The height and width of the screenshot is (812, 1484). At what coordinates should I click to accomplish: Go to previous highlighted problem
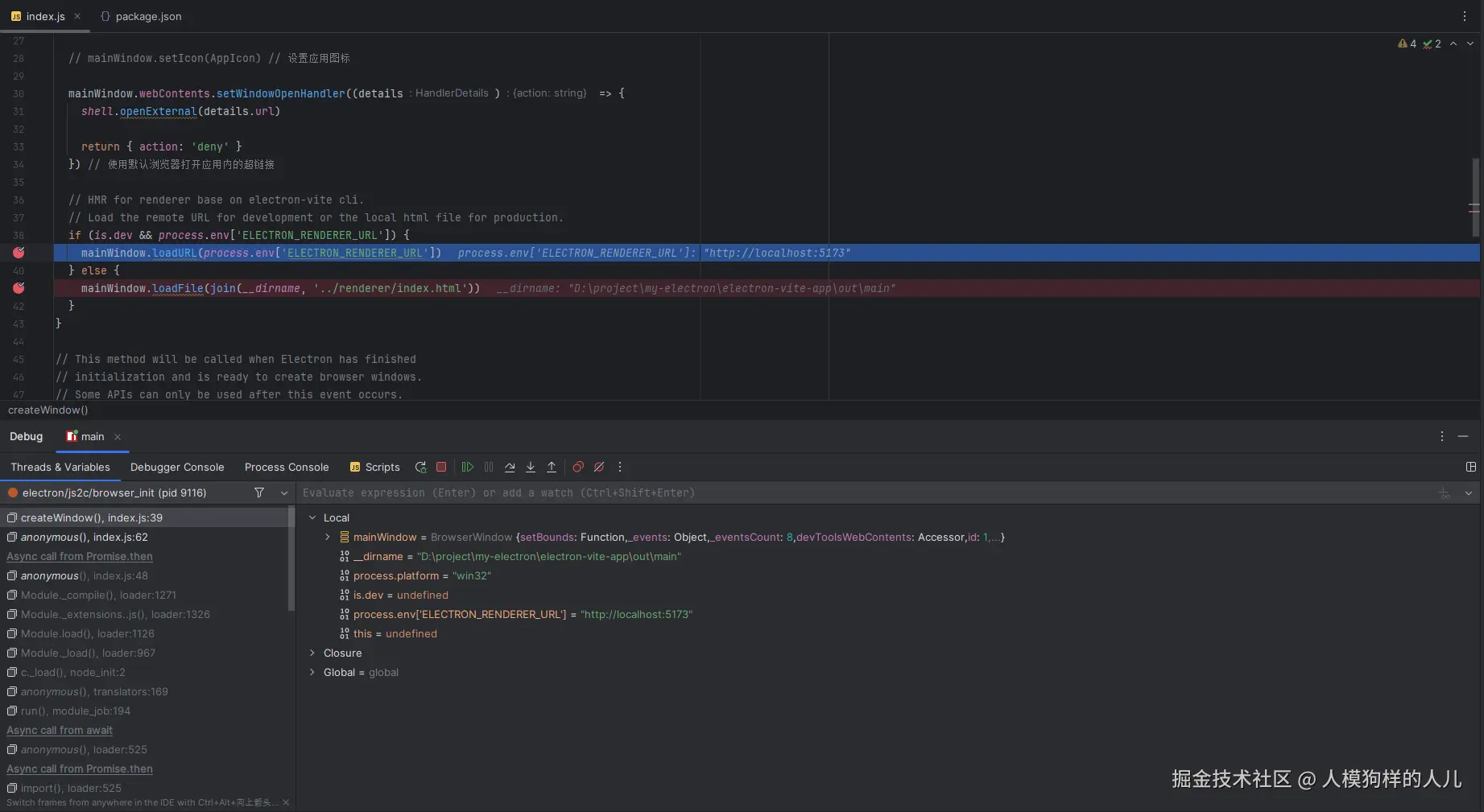[1453, 43]
